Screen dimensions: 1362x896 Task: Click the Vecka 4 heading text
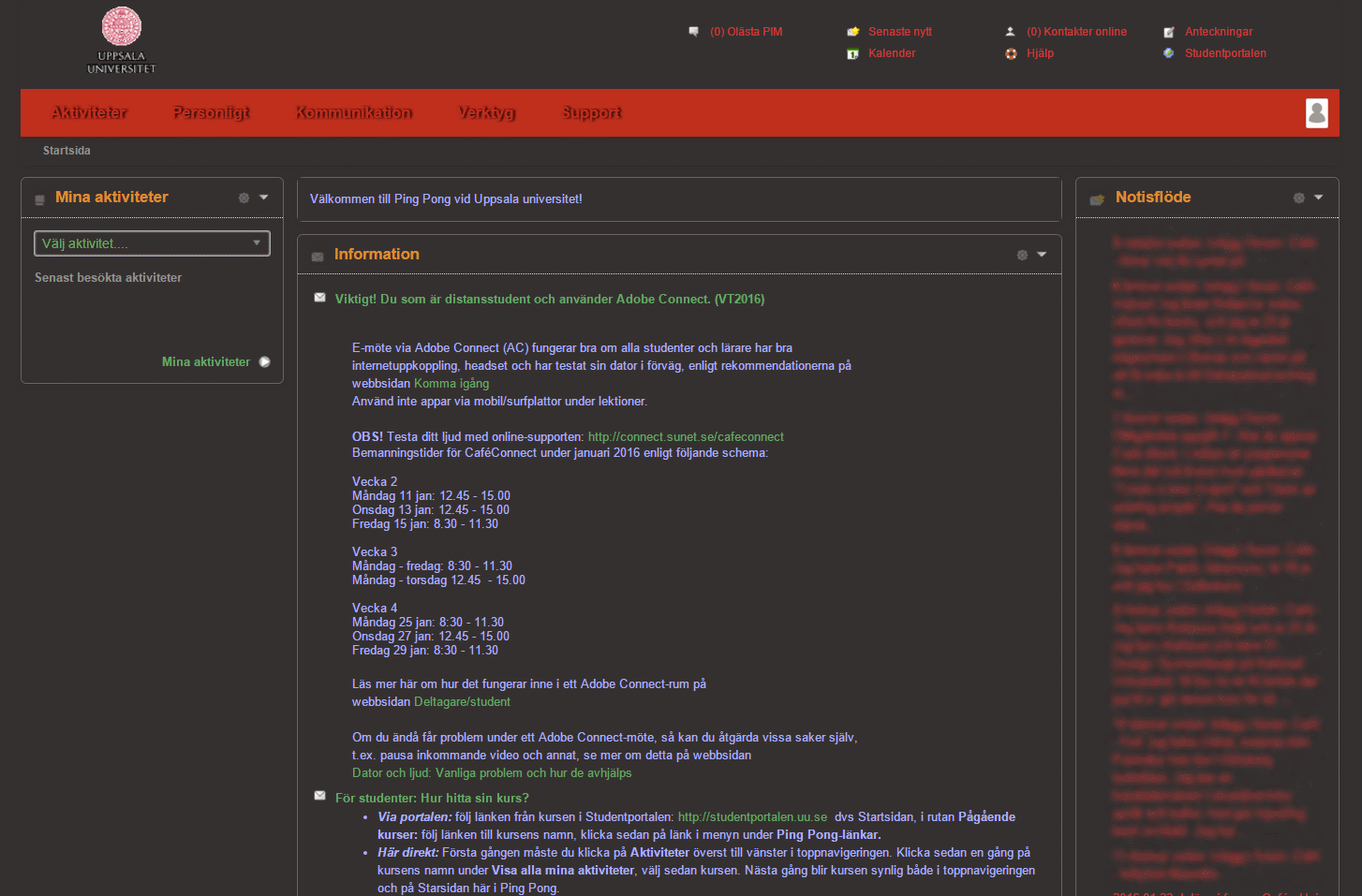pyautogui.click(x=375, y=609)
